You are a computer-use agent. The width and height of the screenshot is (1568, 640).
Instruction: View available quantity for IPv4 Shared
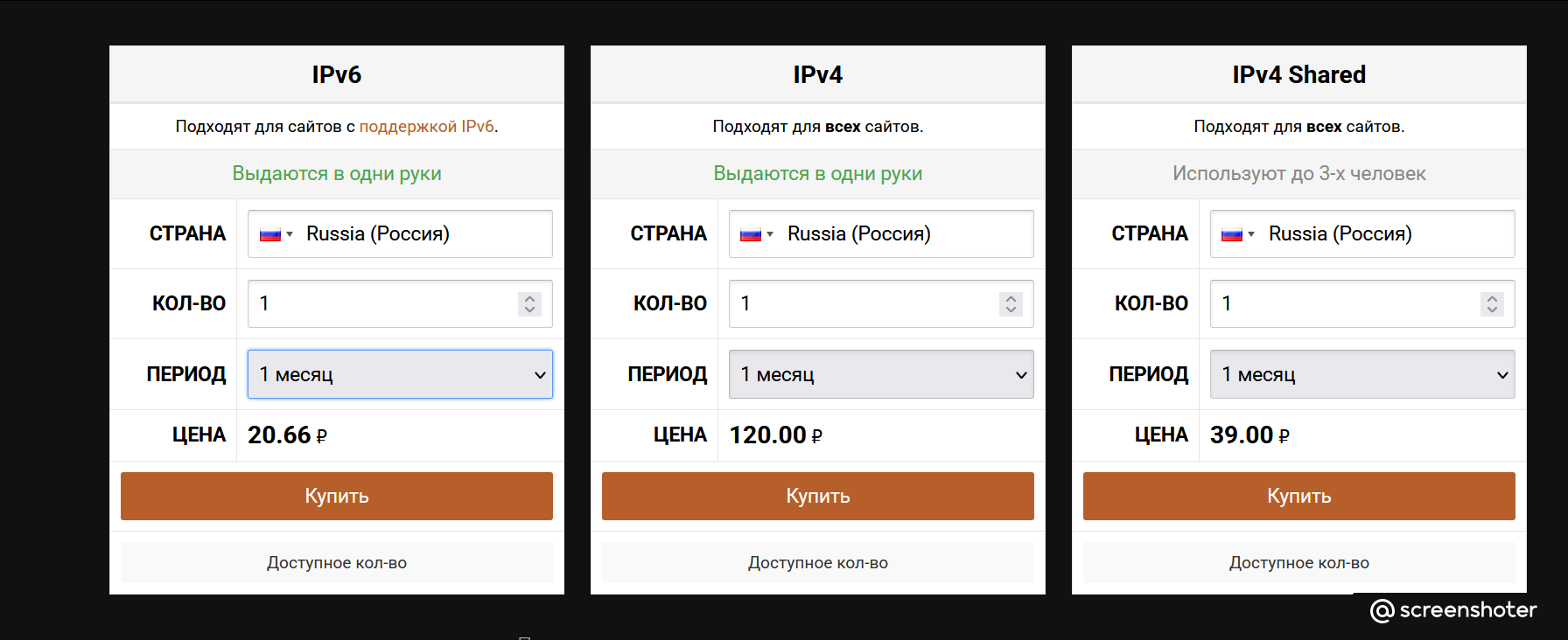1298,563
